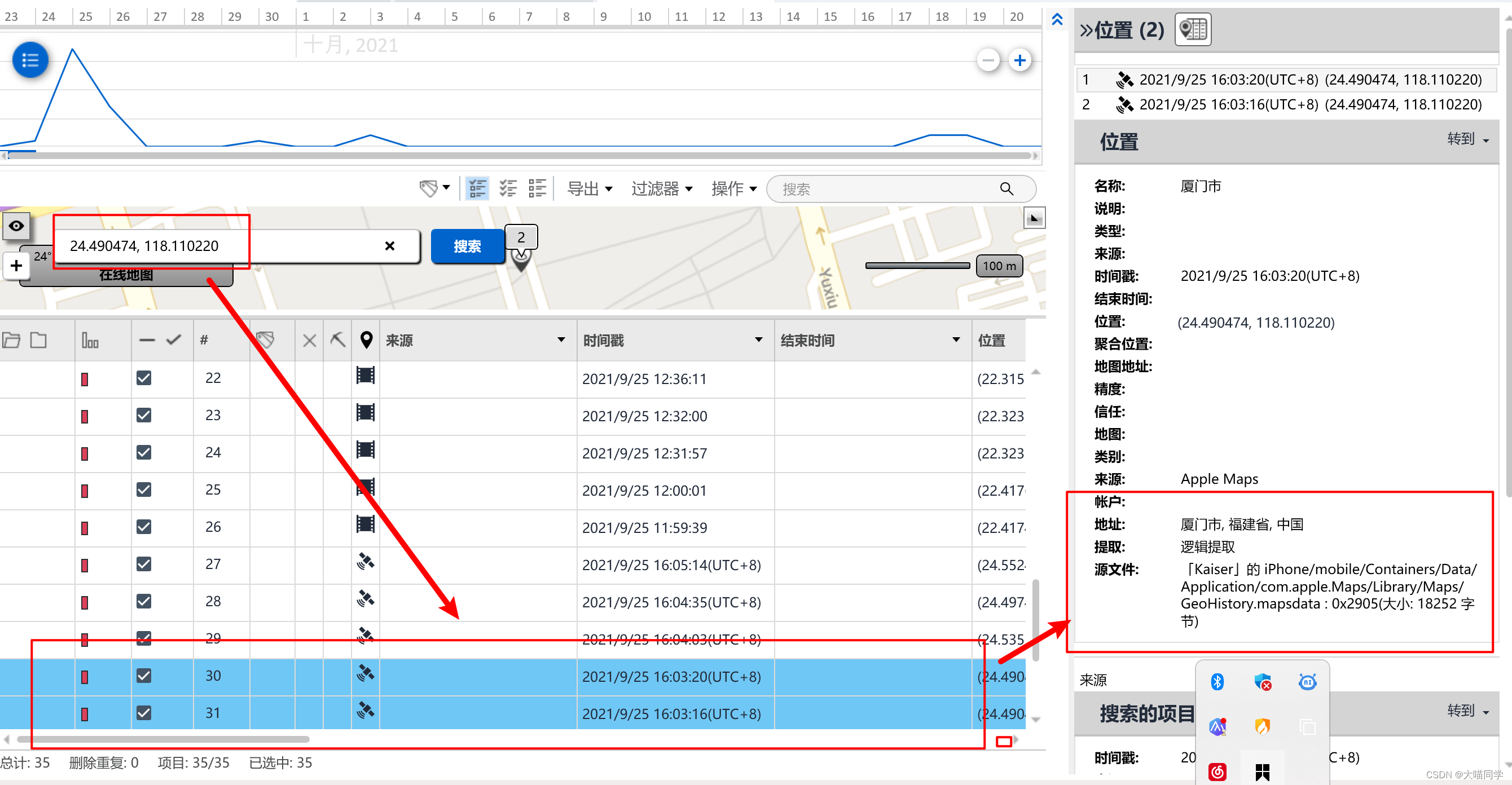Uncheck the checkbox for row 22
Image resolution: width=1512 pixels, height=785 pixels.
click(x=144, y=378)
